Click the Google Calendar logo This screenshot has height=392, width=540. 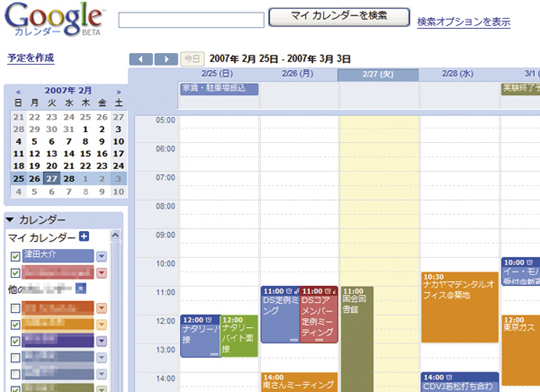pyautogui.click(x=54, y=19)
